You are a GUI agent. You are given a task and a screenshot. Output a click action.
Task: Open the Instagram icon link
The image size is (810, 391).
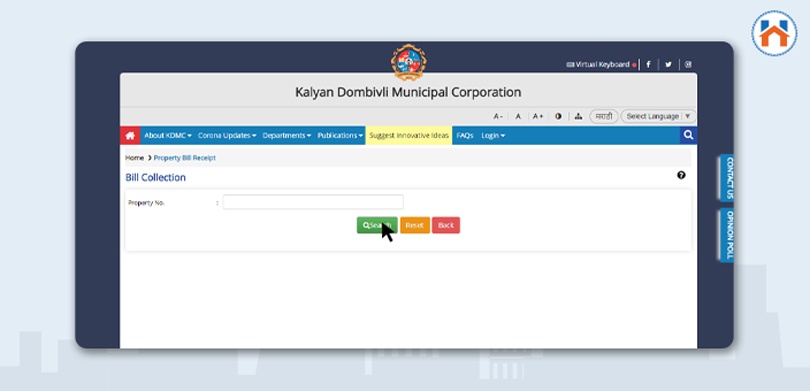point(688,65)
